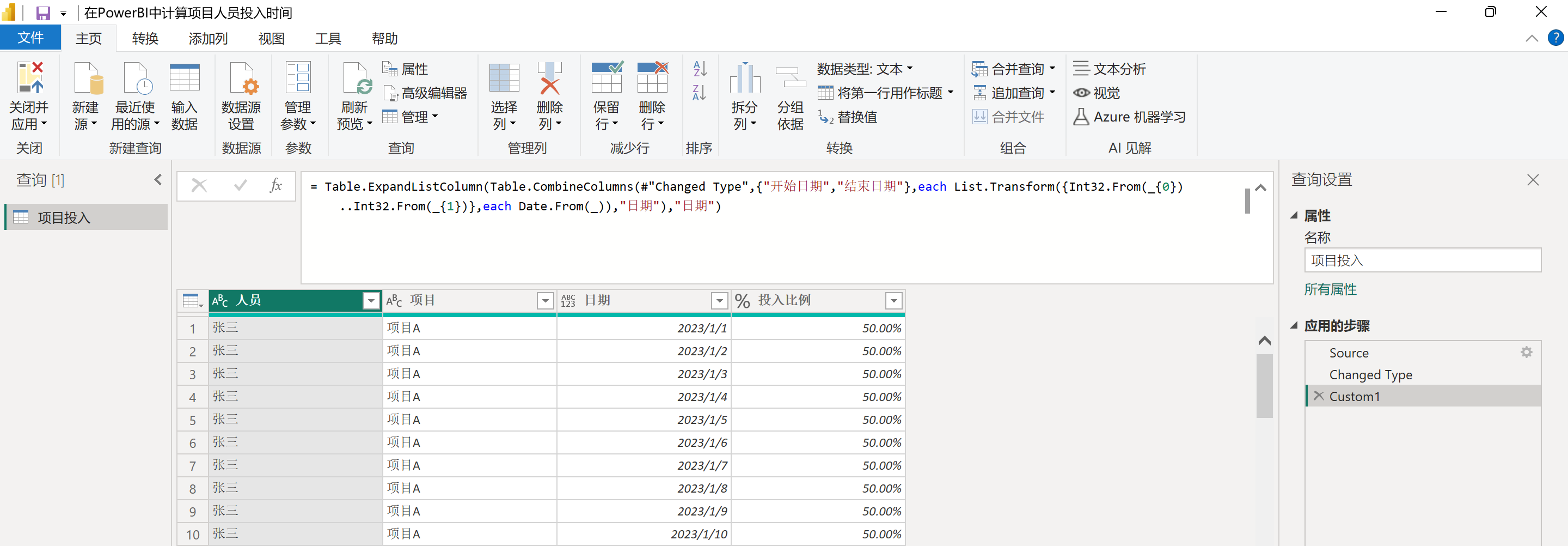Click the 所有属性 link
1568x546 pixels.
pos(1331,289)
